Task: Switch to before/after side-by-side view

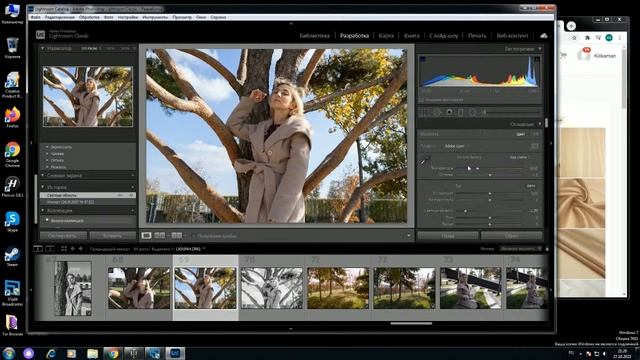Action: pos(160,236)
